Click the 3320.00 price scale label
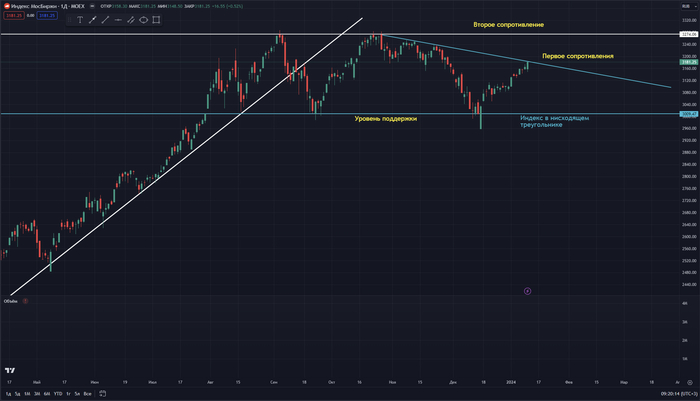 click(x=689, y=21)
